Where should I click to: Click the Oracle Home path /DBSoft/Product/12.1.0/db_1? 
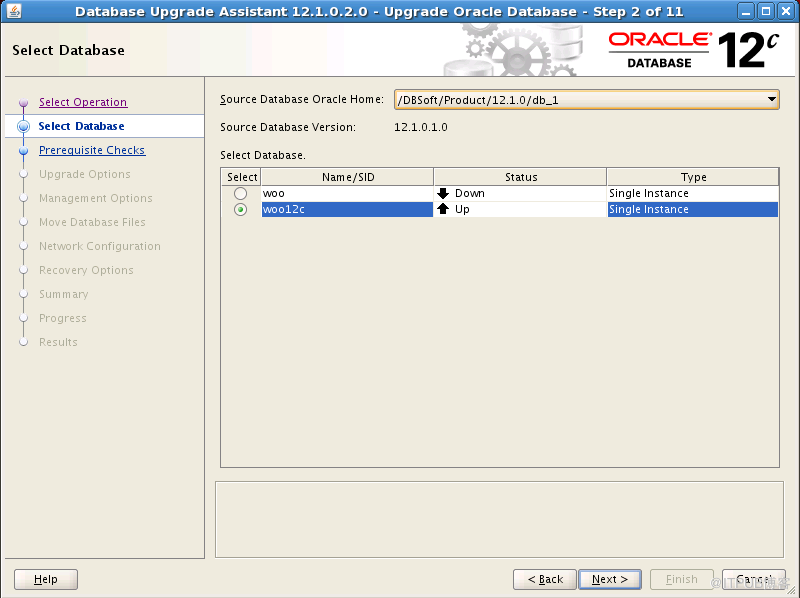tap(478, 100)
